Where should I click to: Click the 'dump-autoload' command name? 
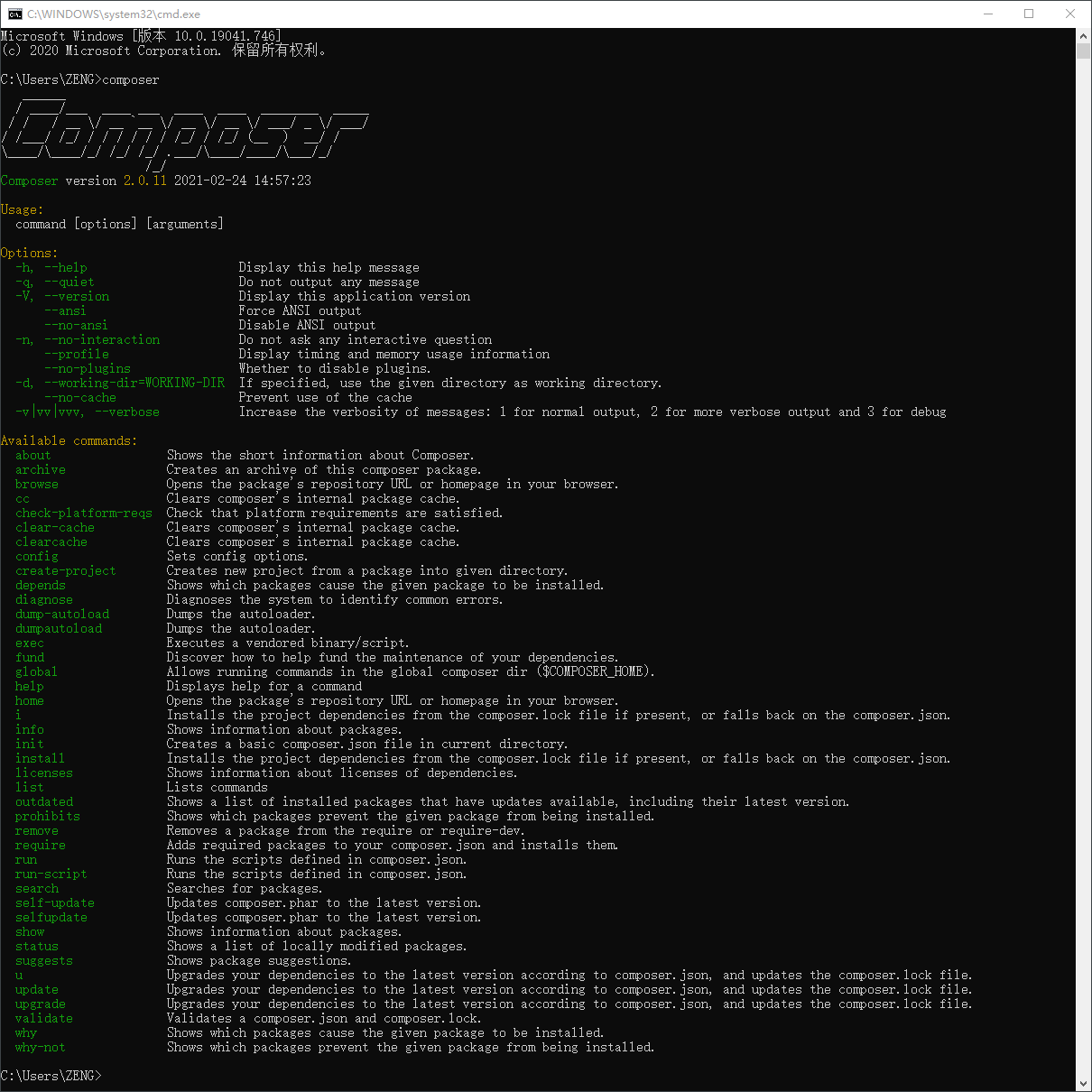62,614
